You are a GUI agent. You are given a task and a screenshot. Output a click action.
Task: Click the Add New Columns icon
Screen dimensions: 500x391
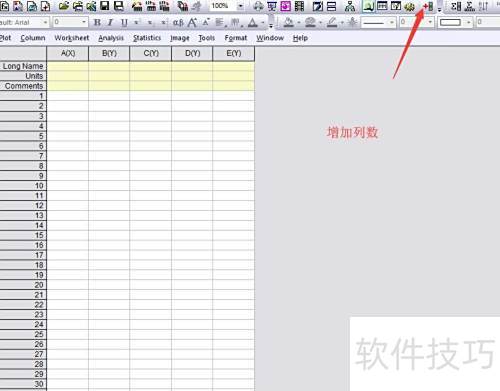coord(428,6)
